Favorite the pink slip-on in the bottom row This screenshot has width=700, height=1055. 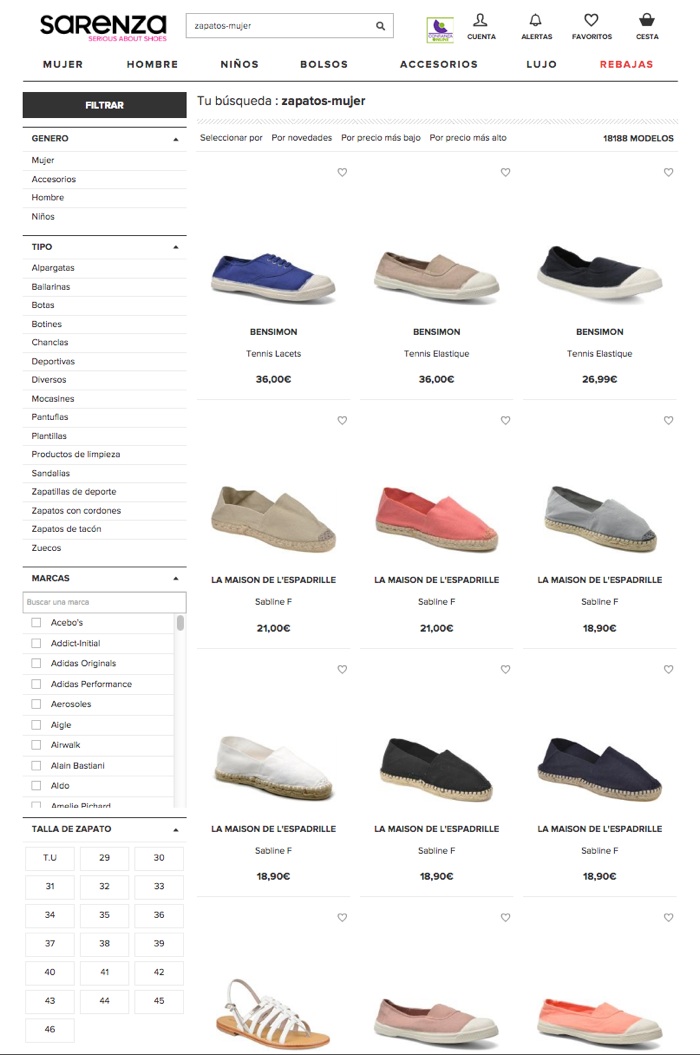505,918
